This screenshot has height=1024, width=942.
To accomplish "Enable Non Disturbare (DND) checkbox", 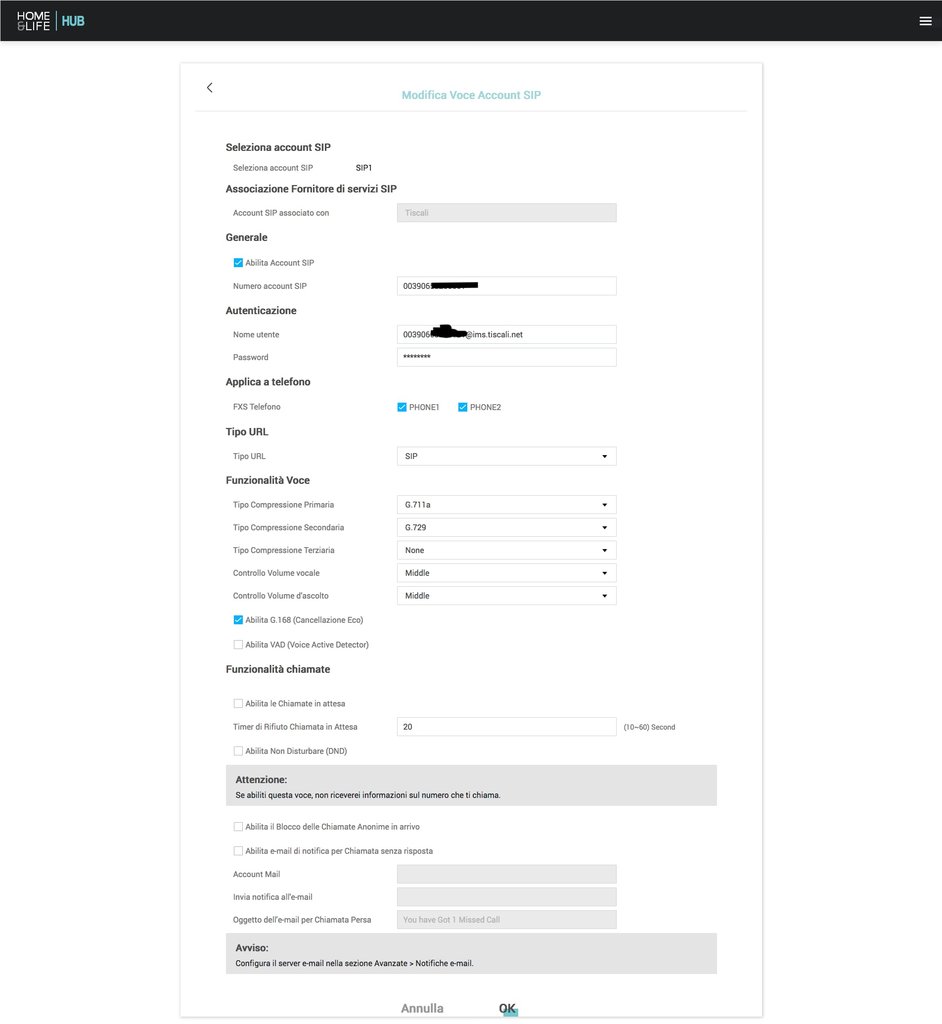I will point(238,751).
